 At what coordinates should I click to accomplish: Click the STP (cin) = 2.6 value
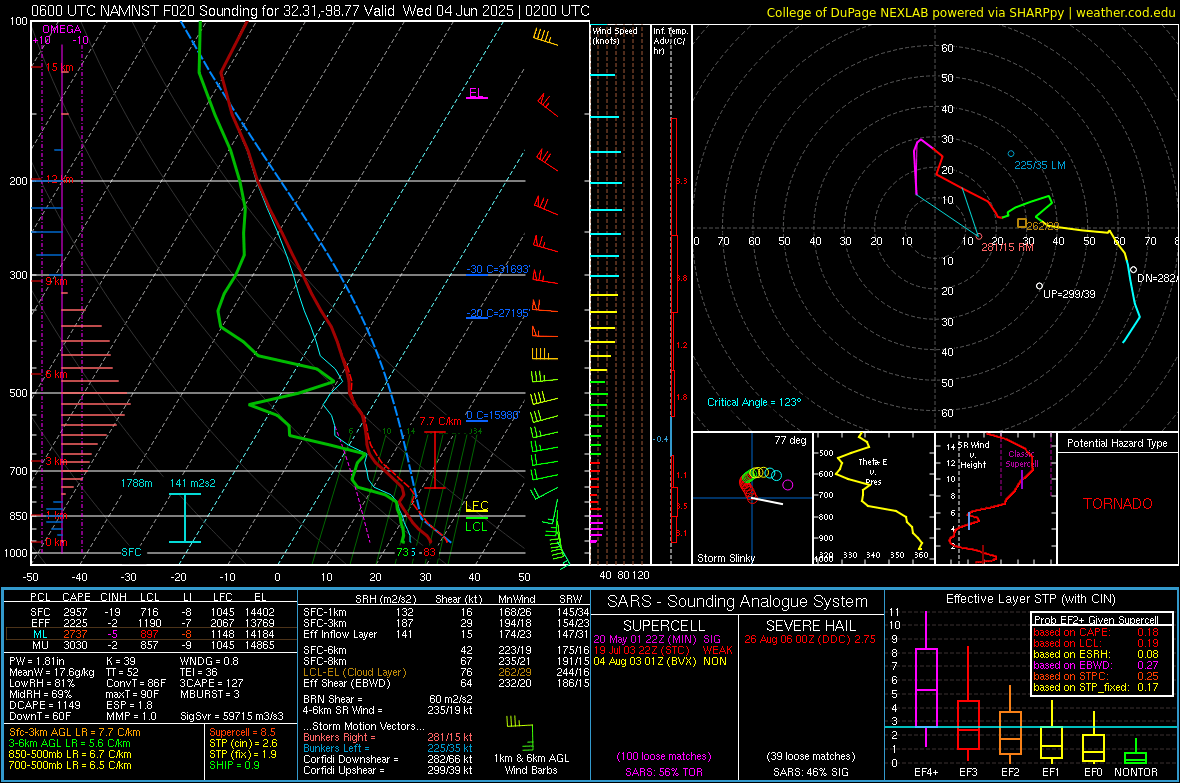tap(243, 743)
